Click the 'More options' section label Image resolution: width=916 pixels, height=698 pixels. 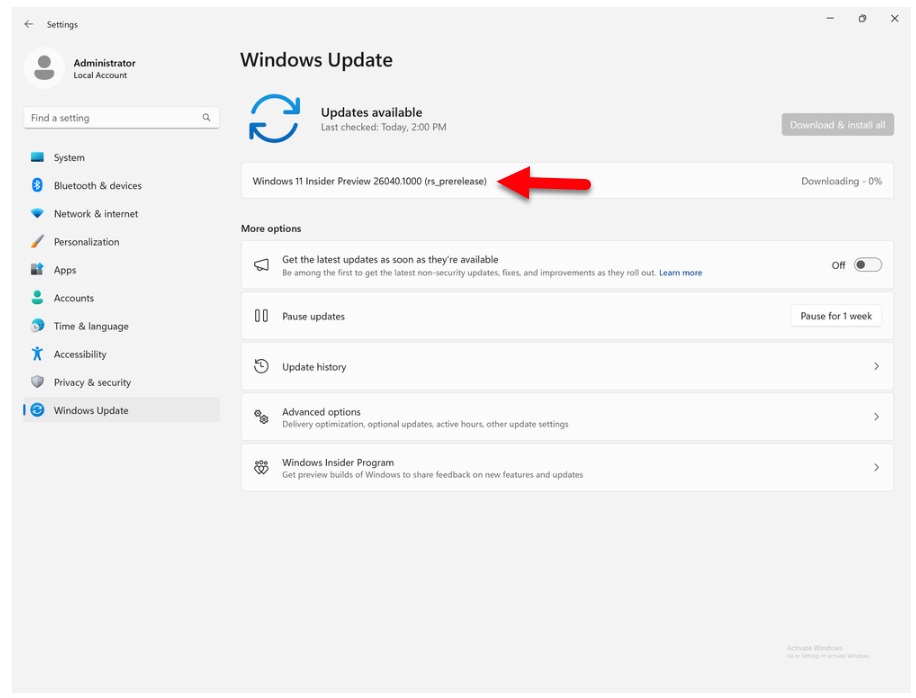coord(271,228)
